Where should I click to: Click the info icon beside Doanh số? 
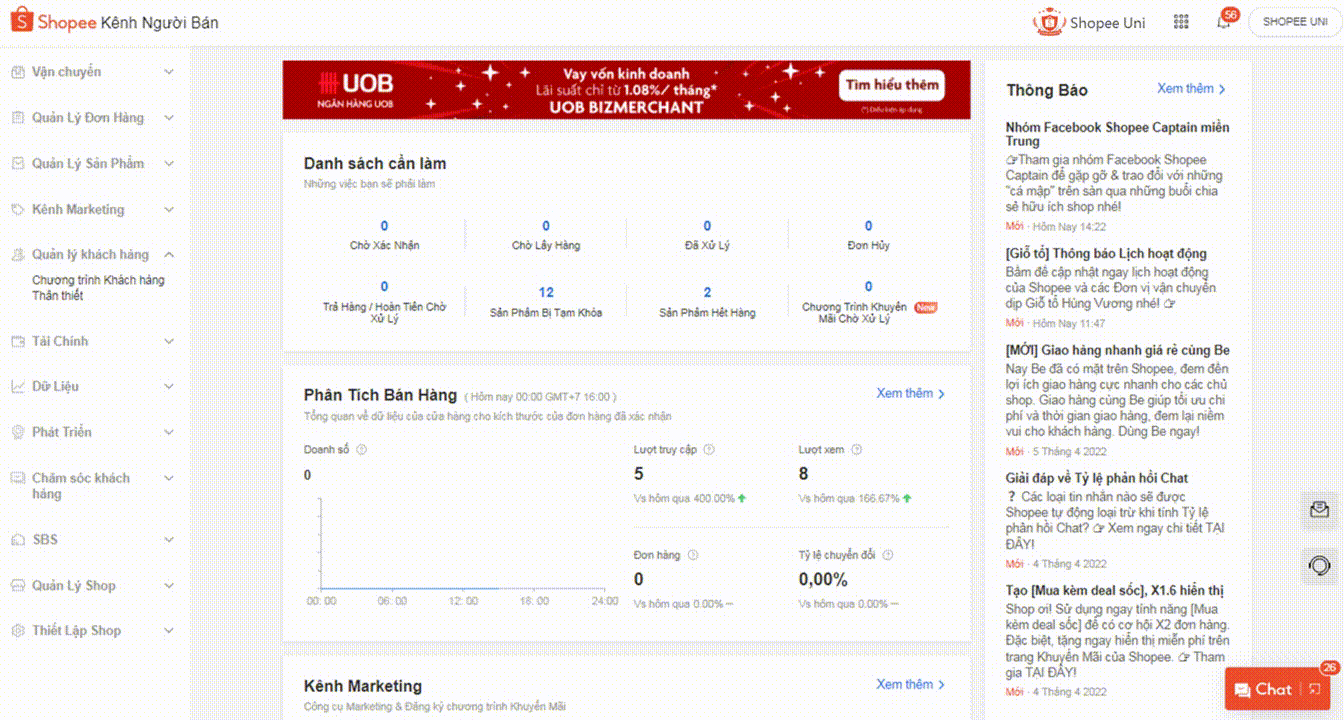(x=362, y=450)
